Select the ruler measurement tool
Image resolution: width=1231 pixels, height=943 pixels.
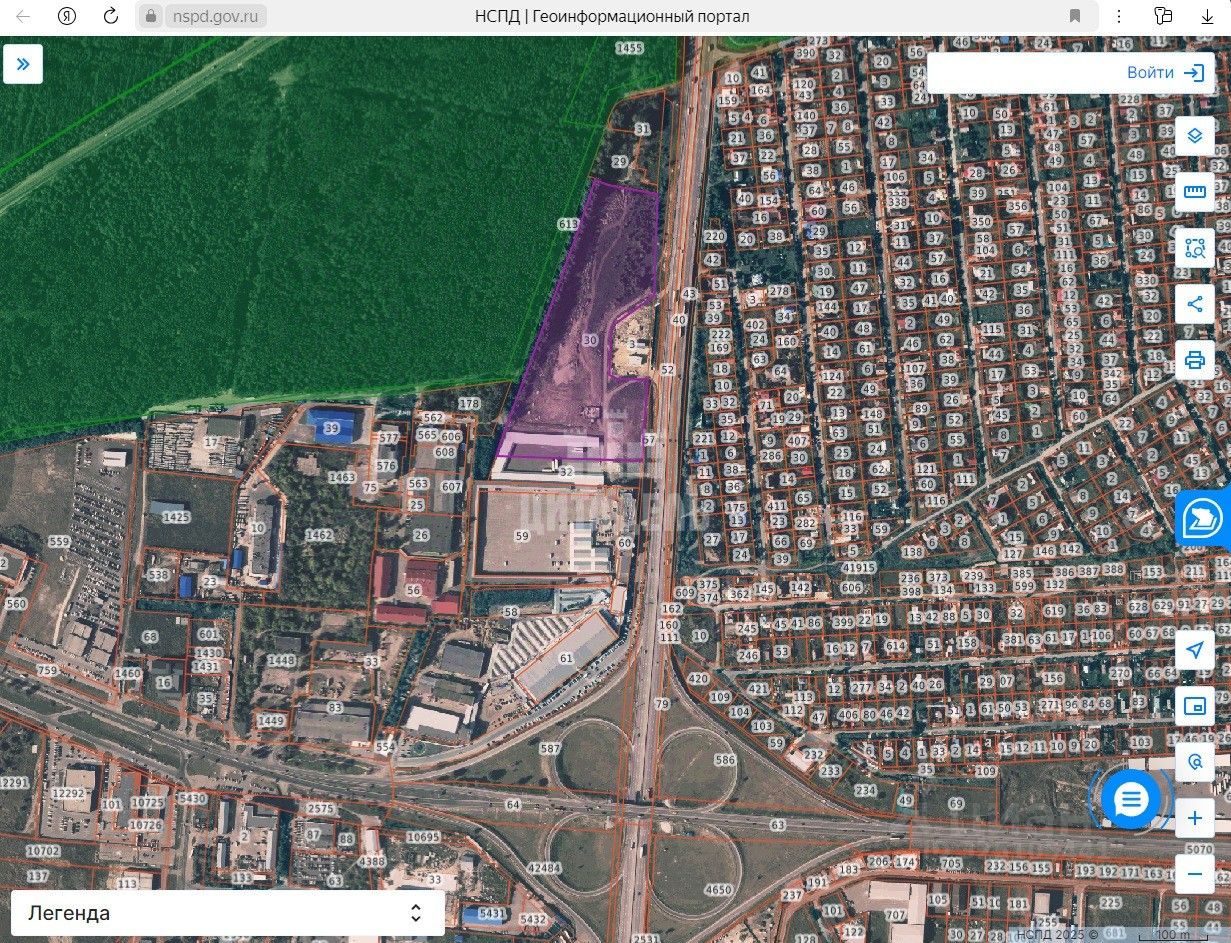[x=1194, y=192]
